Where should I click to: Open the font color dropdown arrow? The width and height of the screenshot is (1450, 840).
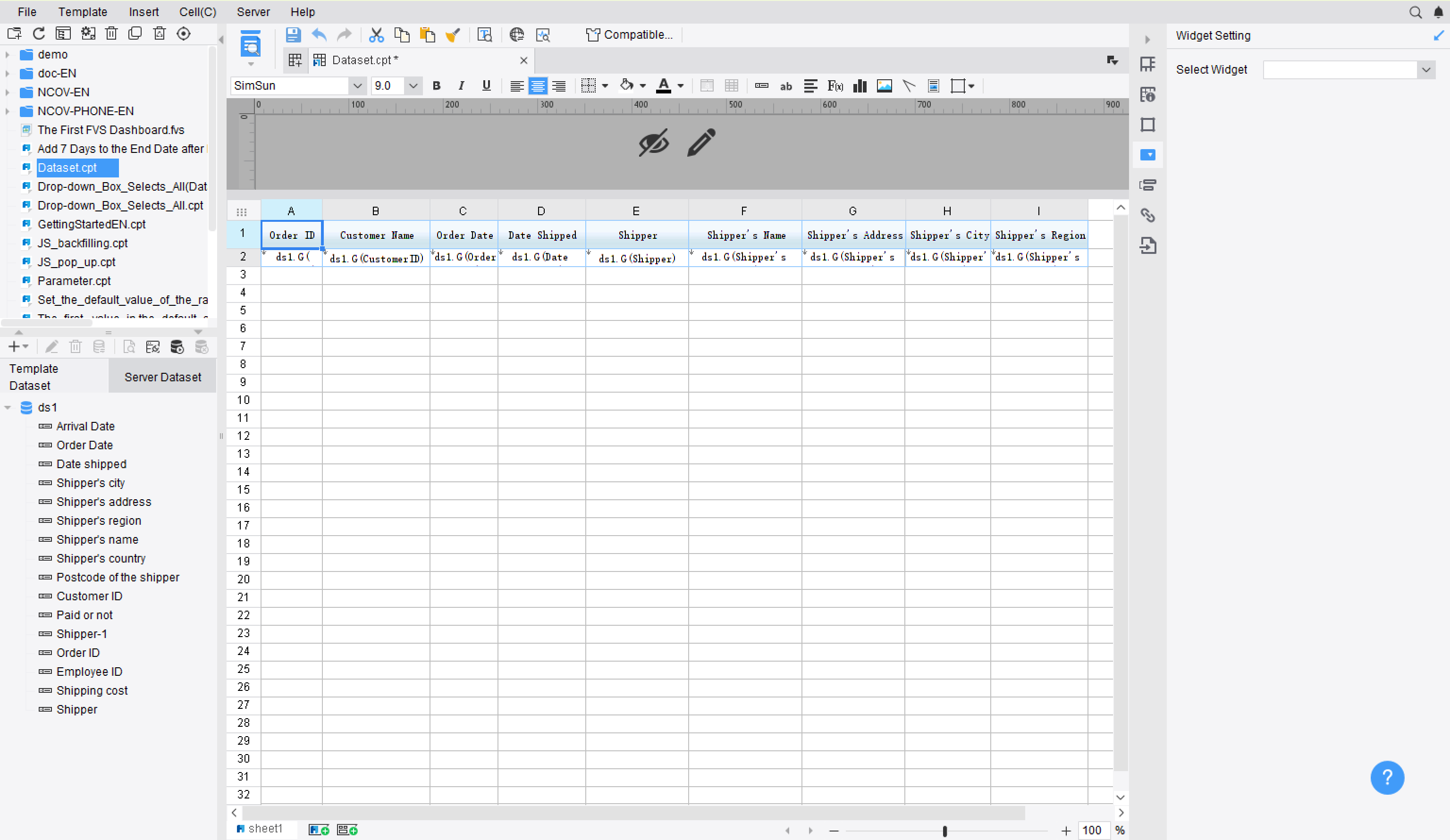coord(680,86)
